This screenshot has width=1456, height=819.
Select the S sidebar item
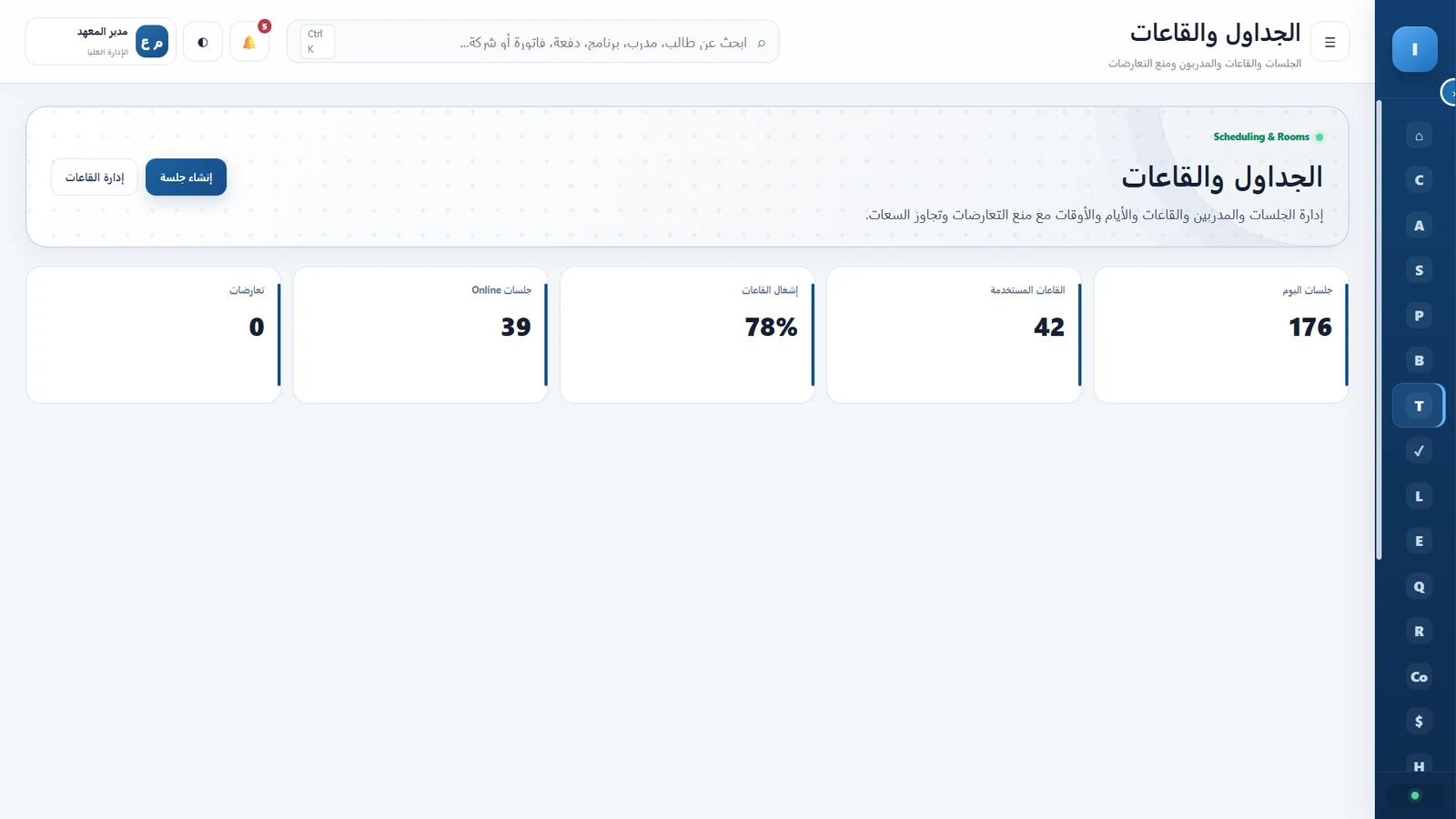coord(1418,270)
